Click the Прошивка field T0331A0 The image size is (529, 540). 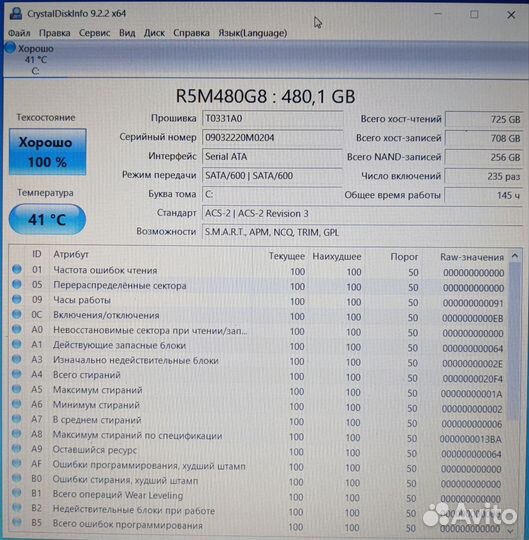click(272, 119)
